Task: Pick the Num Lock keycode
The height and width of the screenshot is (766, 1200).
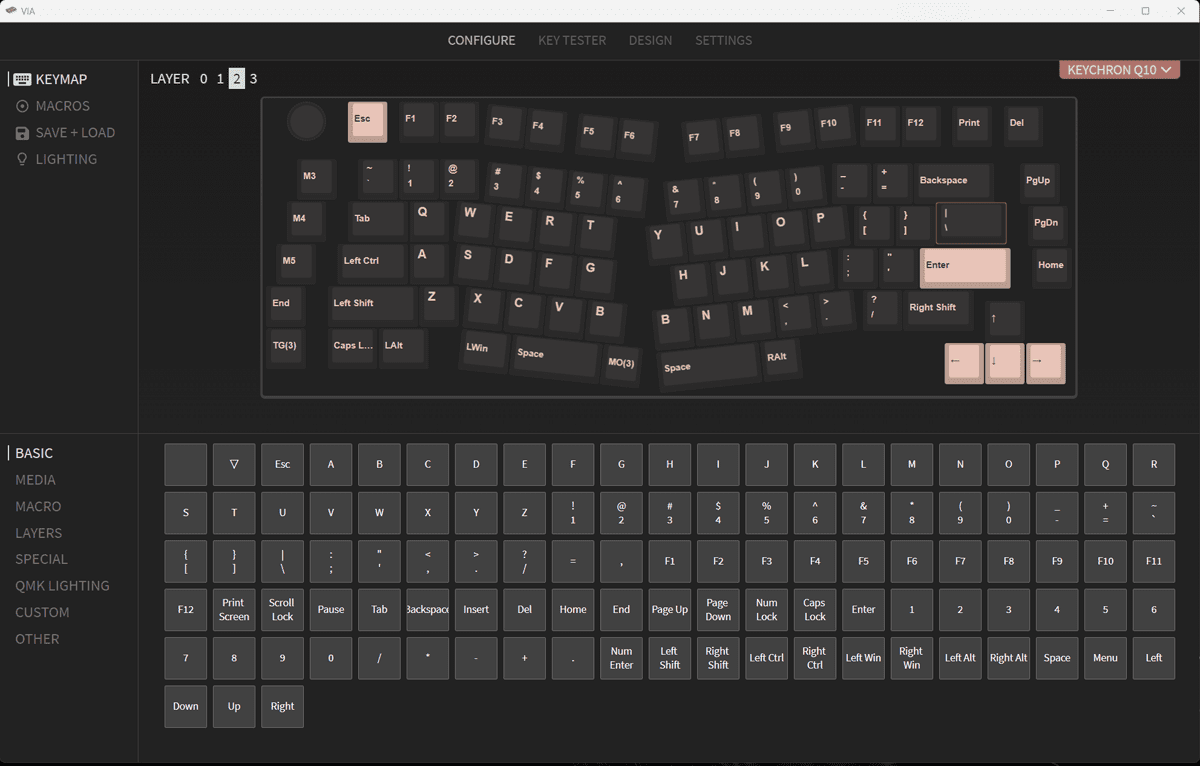Action: coord(767,610)
